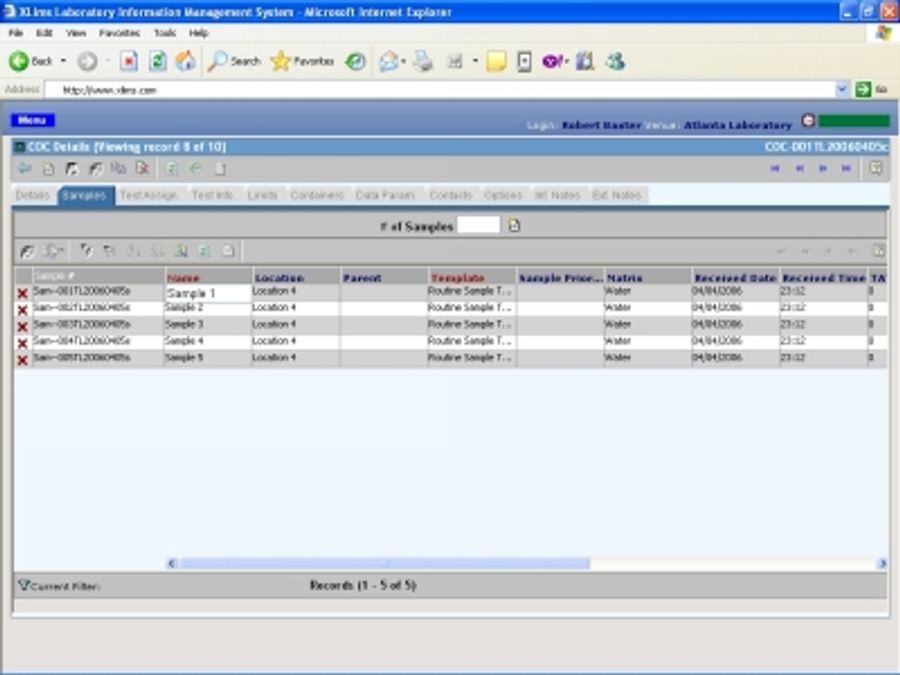Image resolution: width=900 pixels, height=675 pixels.
Task: Sort by the Received Date column header
Action: click(736, 278)
